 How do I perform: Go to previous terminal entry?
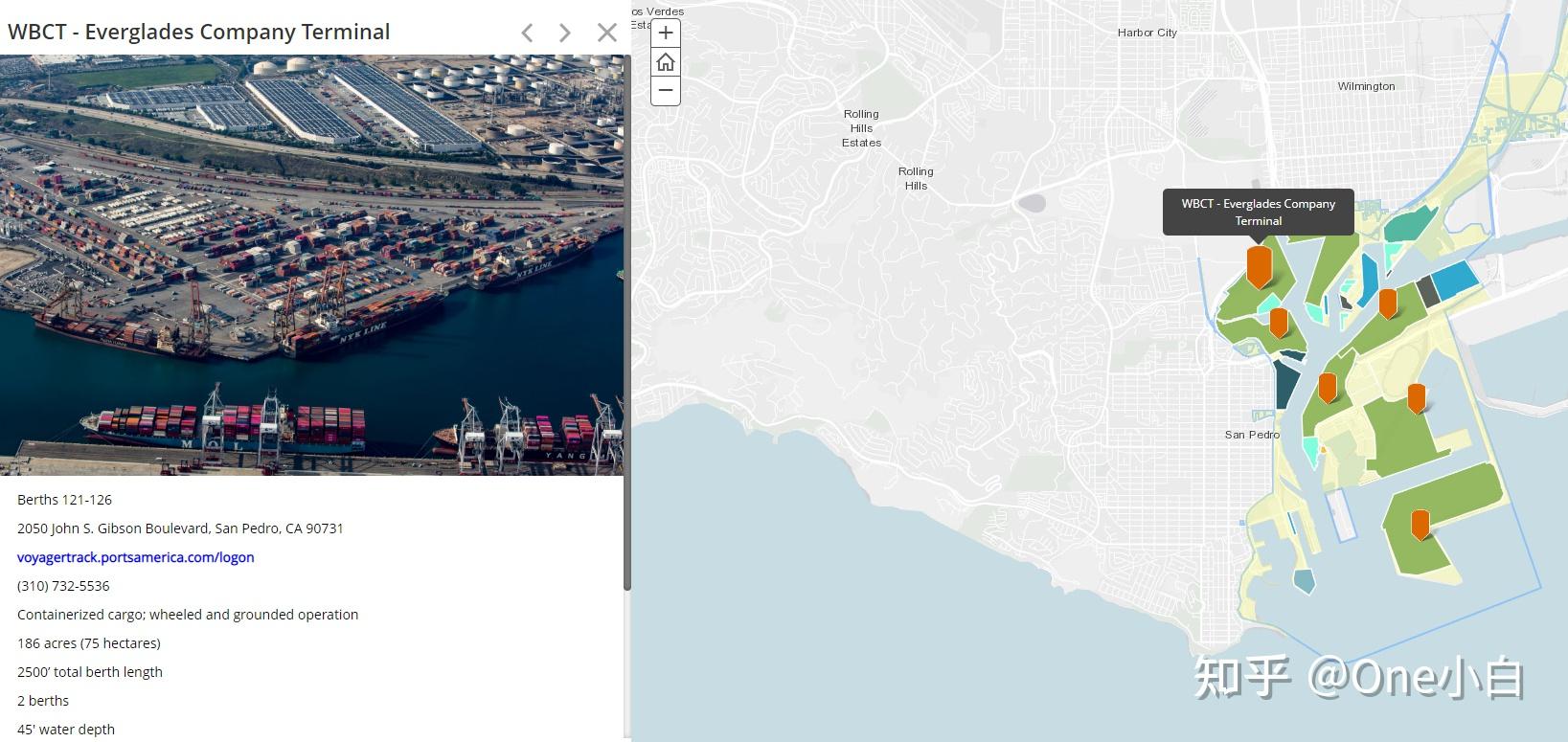tap(527, 33)
